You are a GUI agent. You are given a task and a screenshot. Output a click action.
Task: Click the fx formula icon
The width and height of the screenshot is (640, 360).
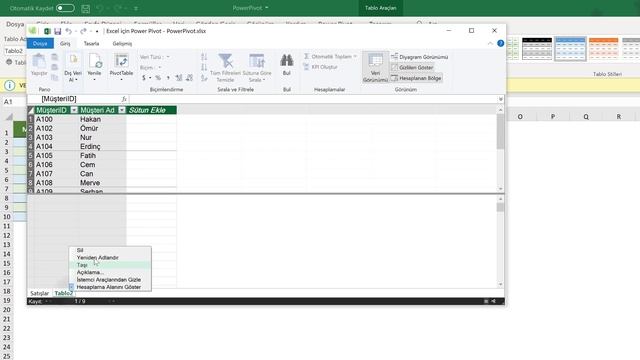(124, 99)
